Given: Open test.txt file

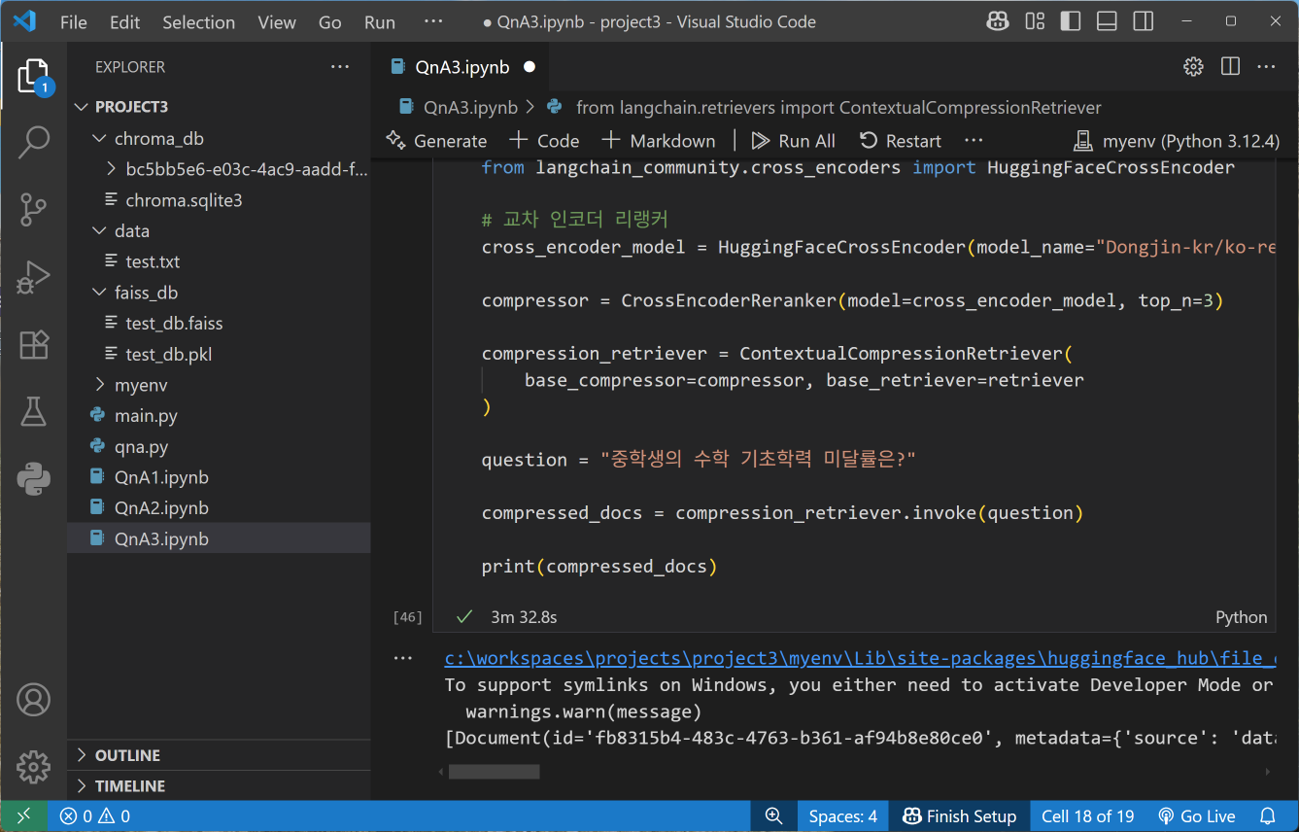Looking at the screenshot, I should (x=219, y=262).
